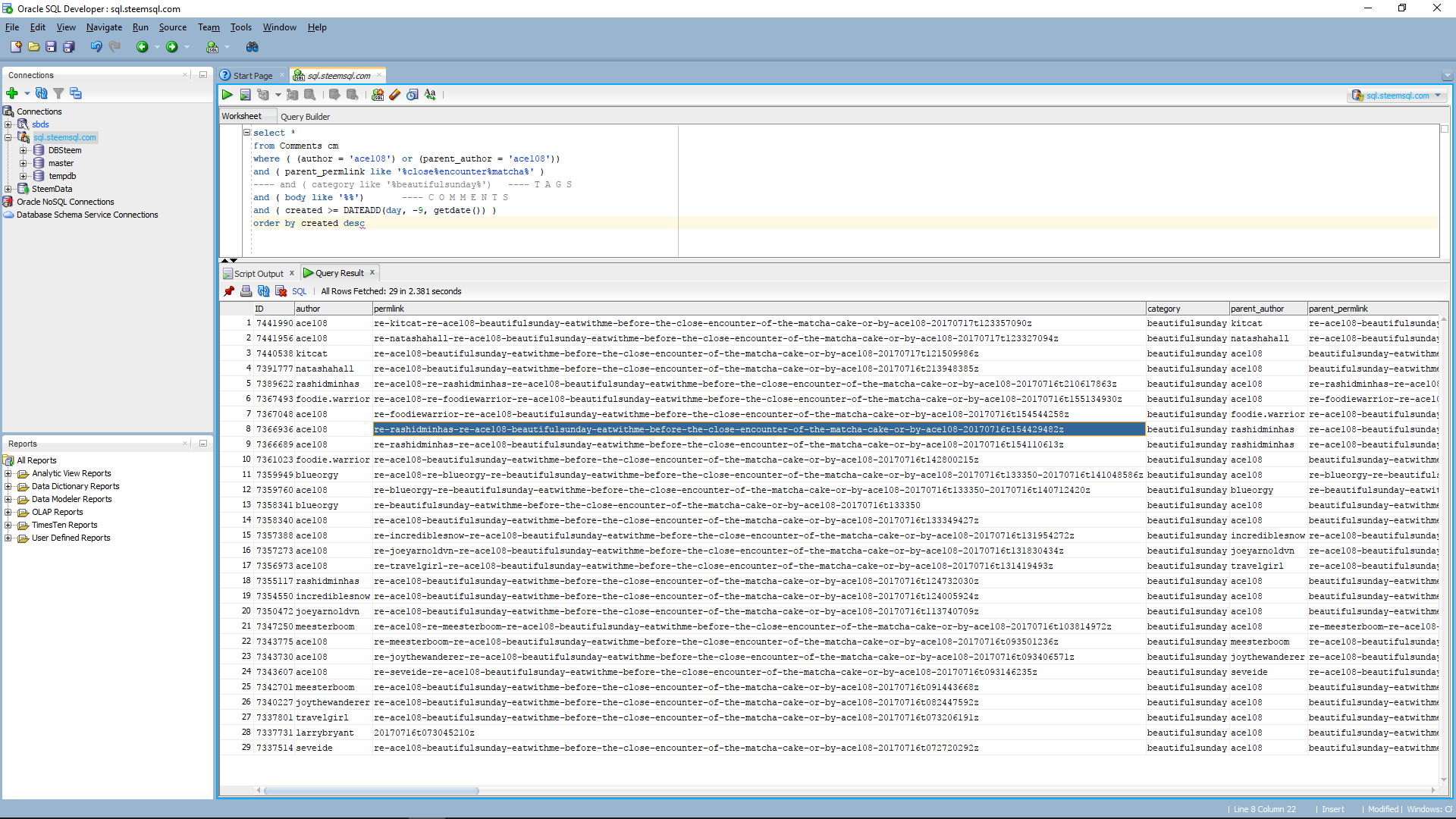Open the back navigation history dropdown
1456x819 pixels.
(x=157, y=47)
